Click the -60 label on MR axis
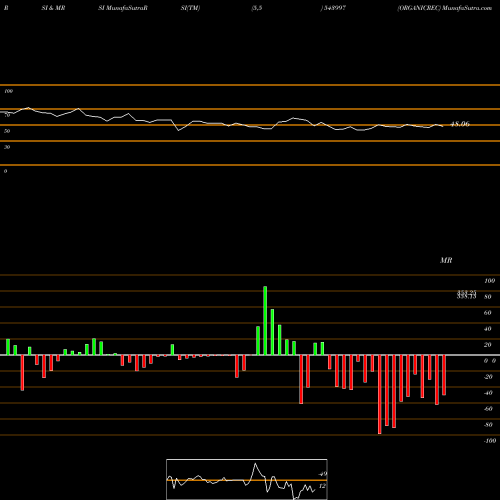The image size is (500, 500). [x=488, y=409]
